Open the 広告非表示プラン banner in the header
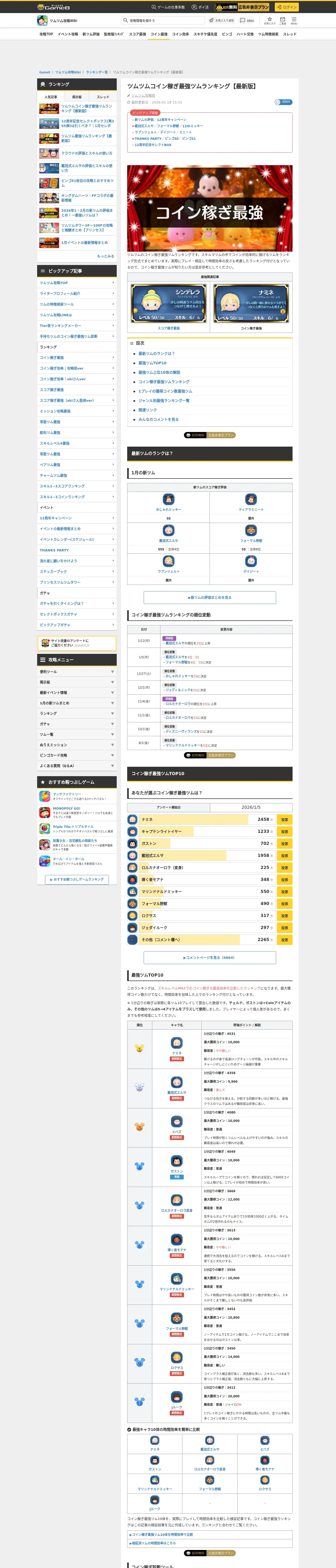This screenshot has width=336, height=1568. (242, 7)
